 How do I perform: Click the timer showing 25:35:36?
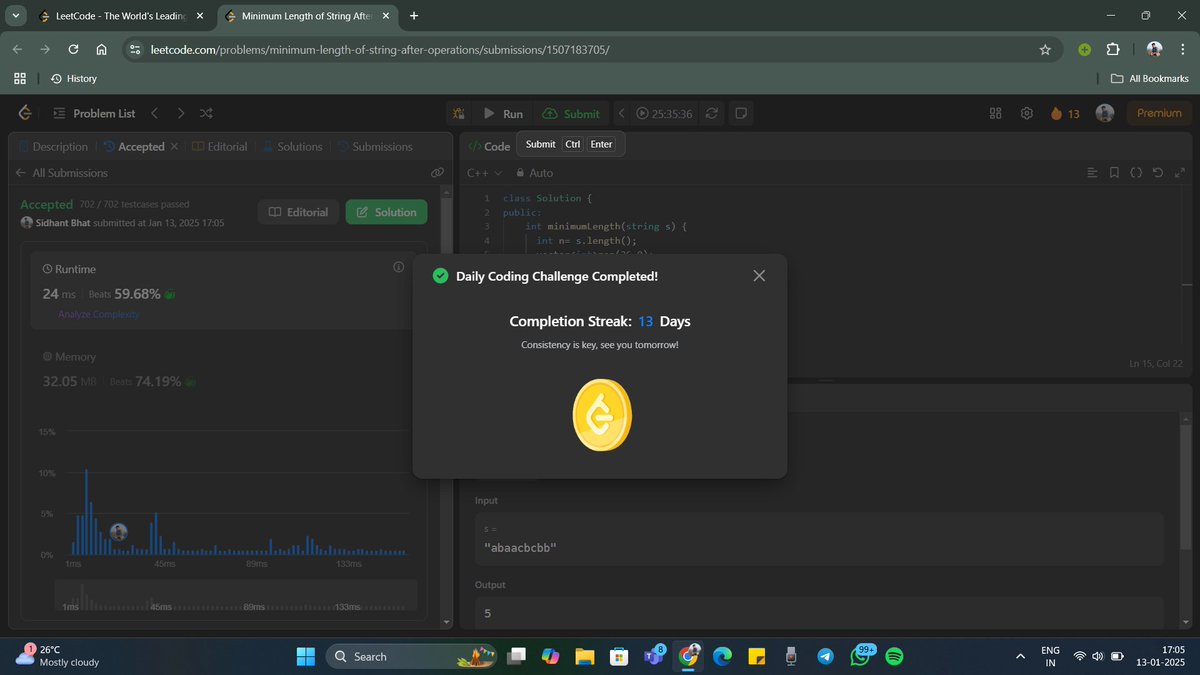(x=665, y=114)
